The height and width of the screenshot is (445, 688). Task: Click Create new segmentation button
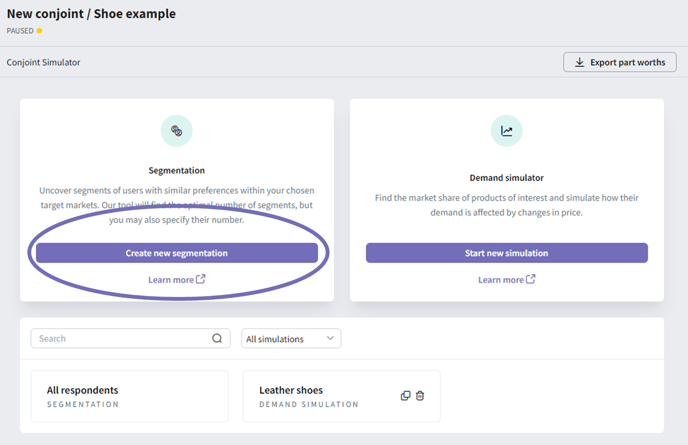[177, 253]
